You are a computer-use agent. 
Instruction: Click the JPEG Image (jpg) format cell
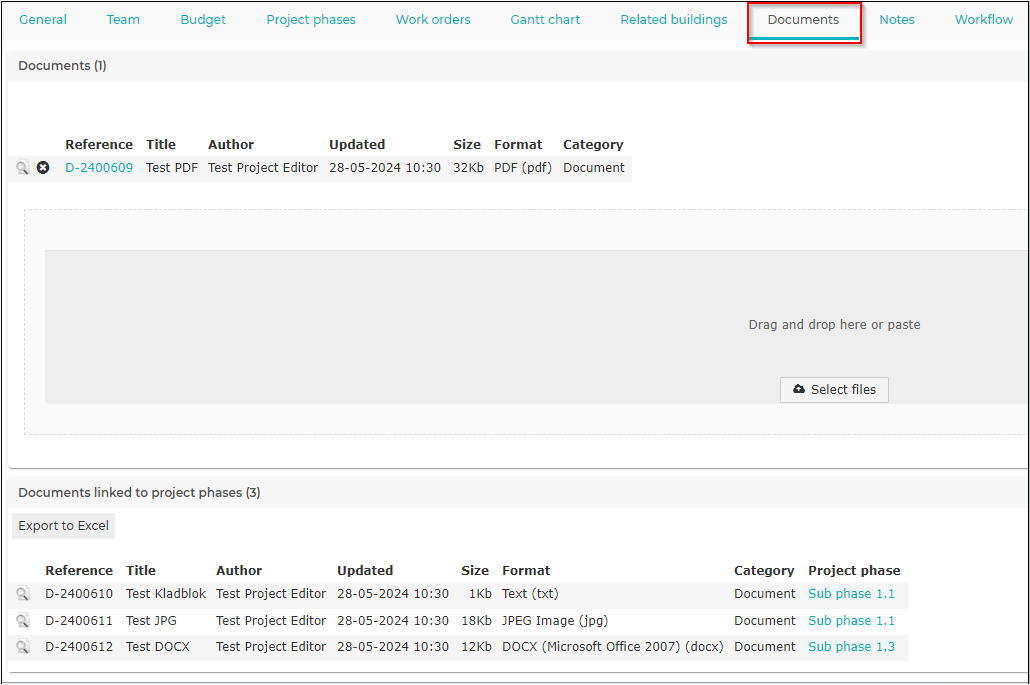coord(555,621)
